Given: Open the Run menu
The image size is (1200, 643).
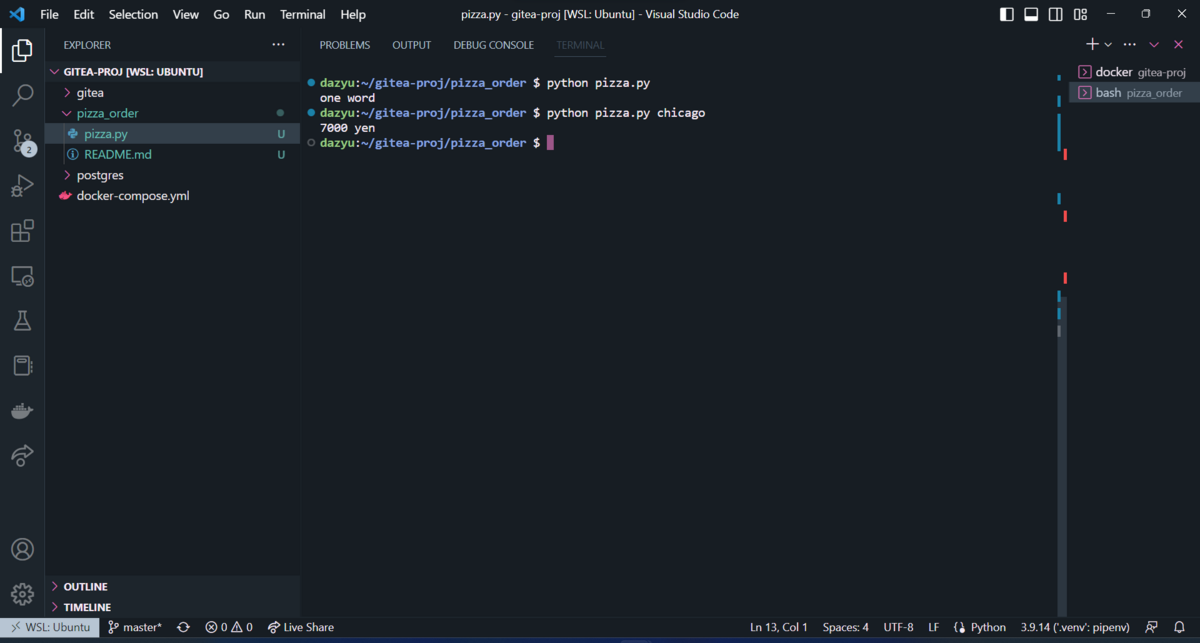Looking at the screenshot, I should pos(255,15).
